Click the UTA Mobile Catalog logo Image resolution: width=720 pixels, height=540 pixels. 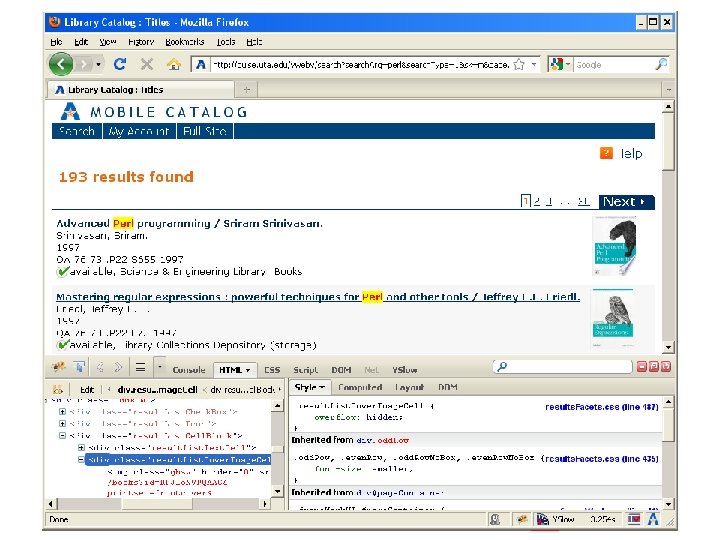70,112
